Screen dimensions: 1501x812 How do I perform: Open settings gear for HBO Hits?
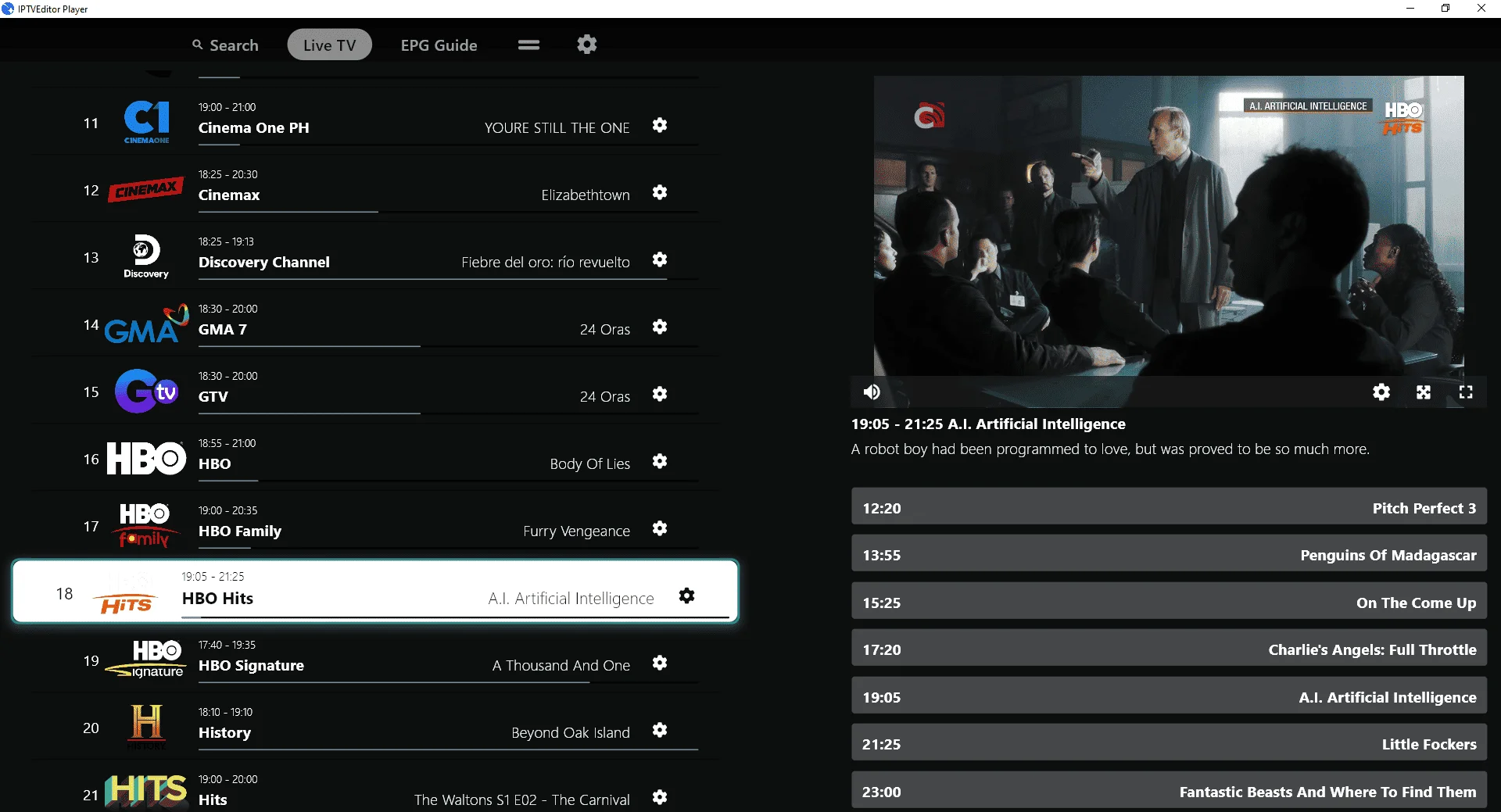coord(686,596)
